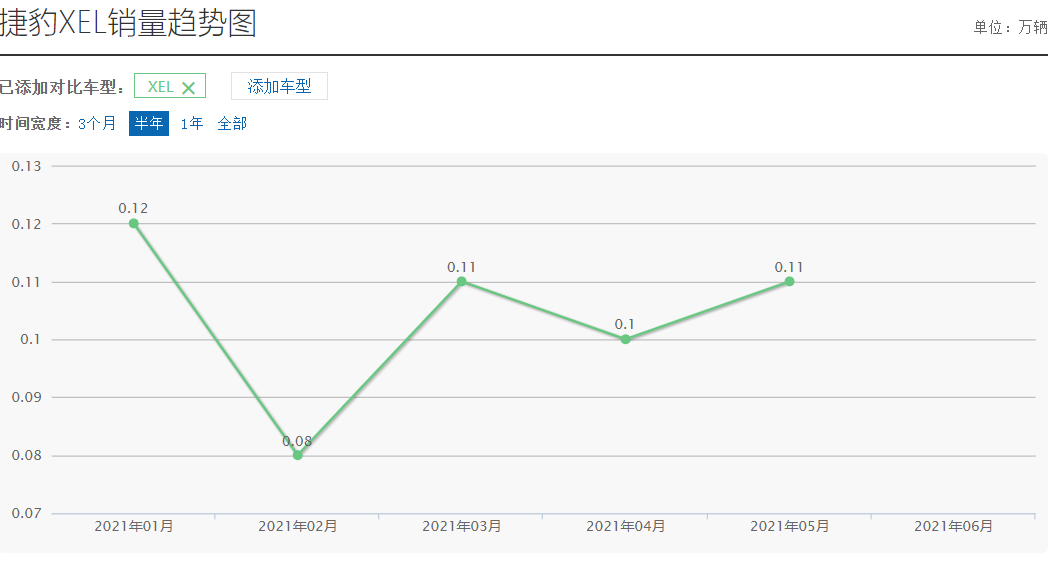Click the 2021年03月 axis label

[461, 526]
